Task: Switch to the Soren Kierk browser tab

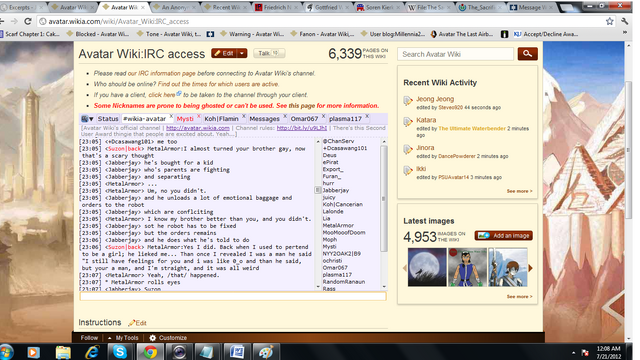Action: (378, 7)
